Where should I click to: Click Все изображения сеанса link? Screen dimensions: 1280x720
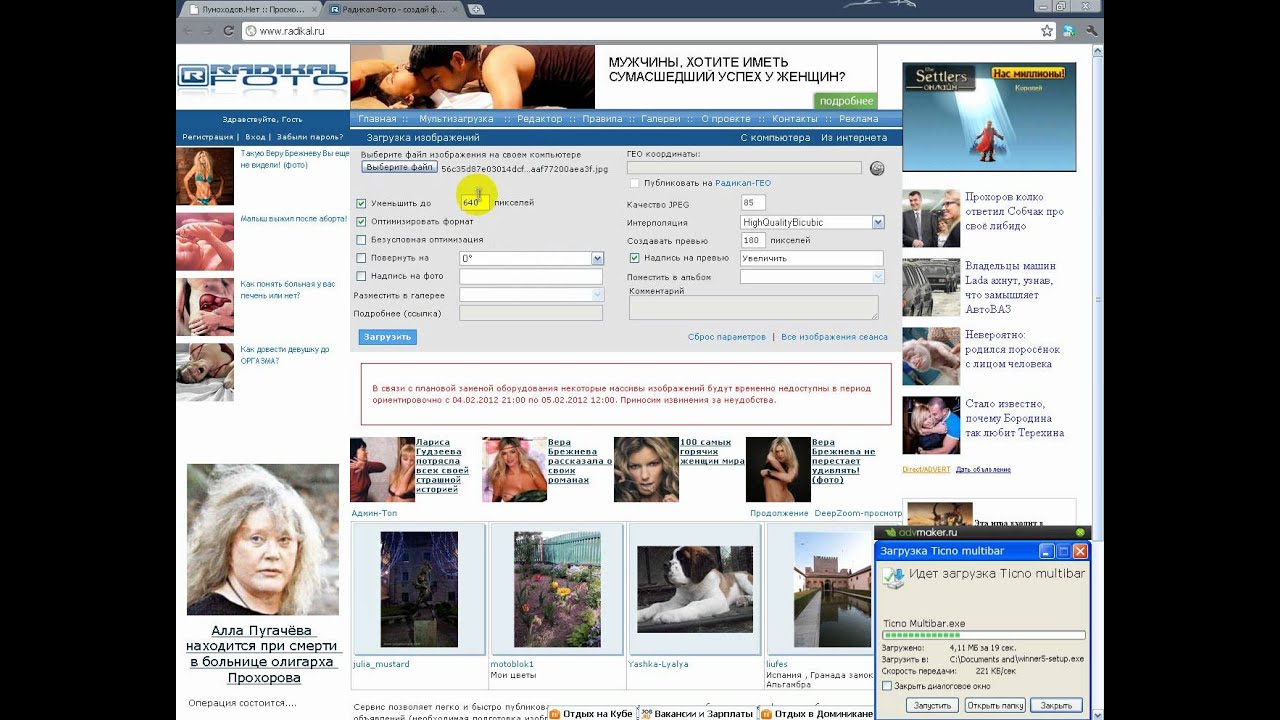834,337
